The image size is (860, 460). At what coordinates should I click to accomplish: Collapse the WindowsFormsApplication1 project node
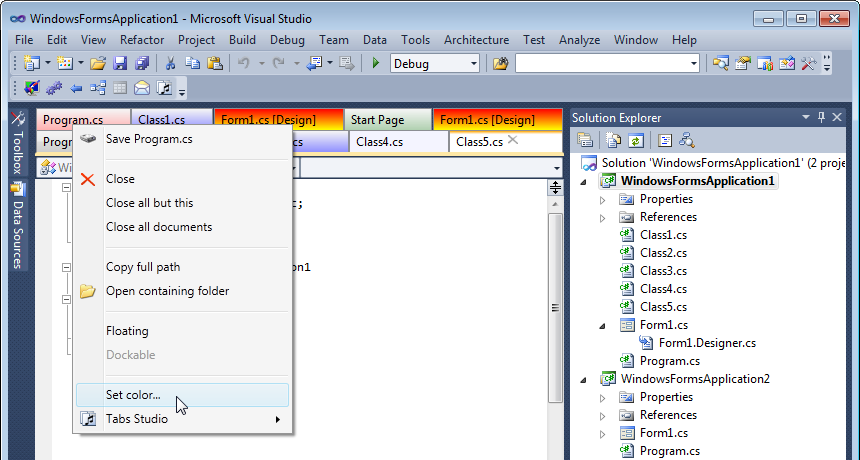click(x=584, y=181)
